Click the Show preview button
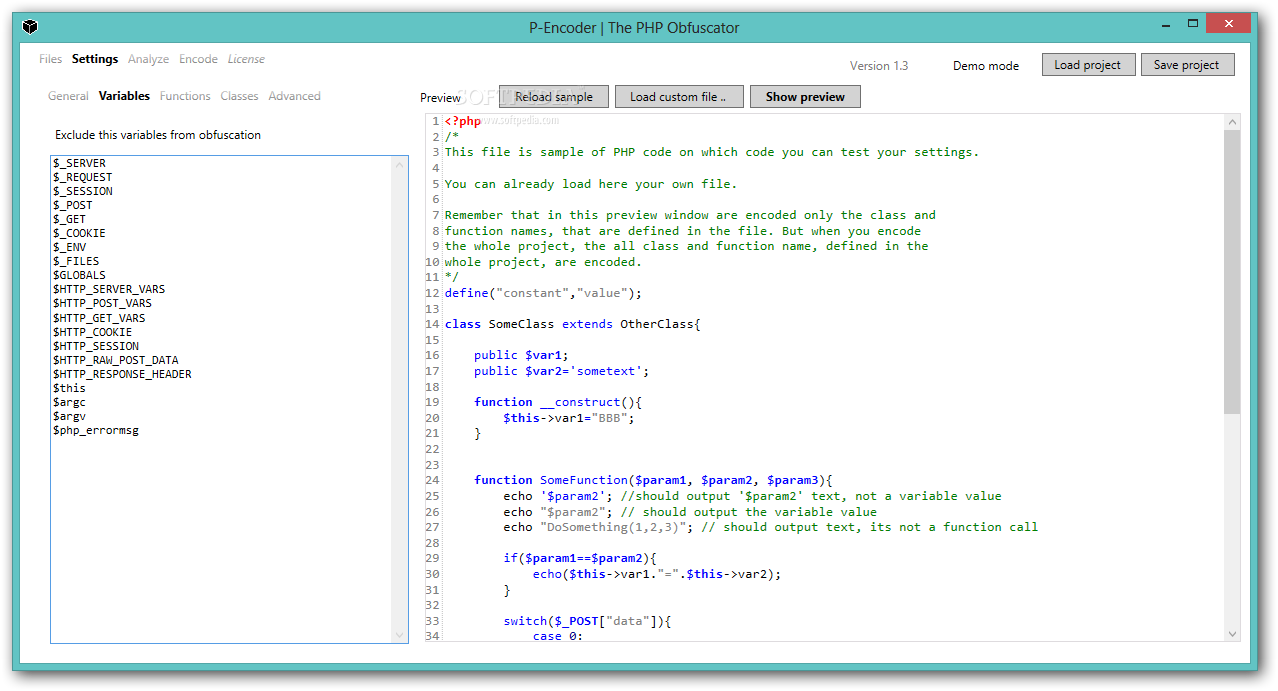 coord(805,97)
